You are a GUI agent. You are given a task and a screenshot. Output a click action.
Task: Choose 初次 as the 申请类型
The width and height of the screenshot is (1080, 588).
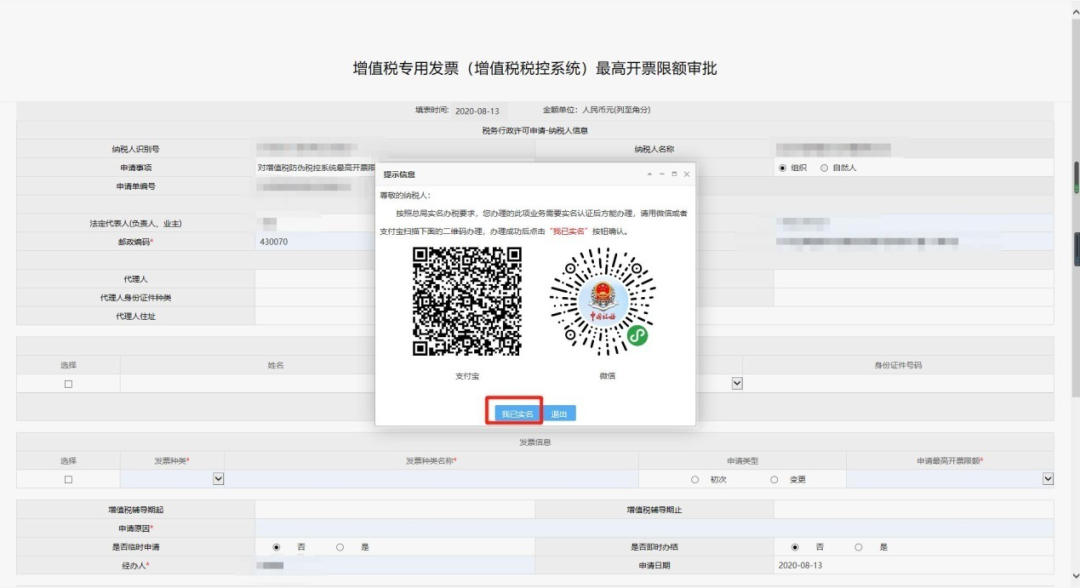(695, 479)
